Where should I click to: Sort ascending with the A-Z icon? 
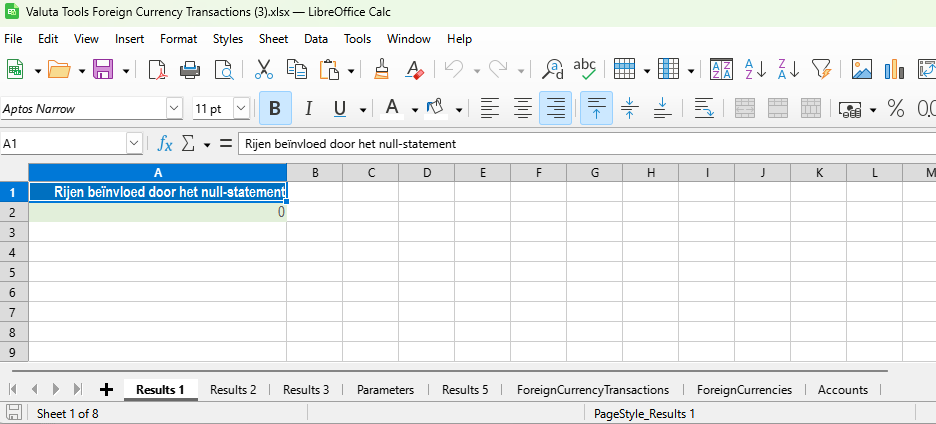[756, 69]
